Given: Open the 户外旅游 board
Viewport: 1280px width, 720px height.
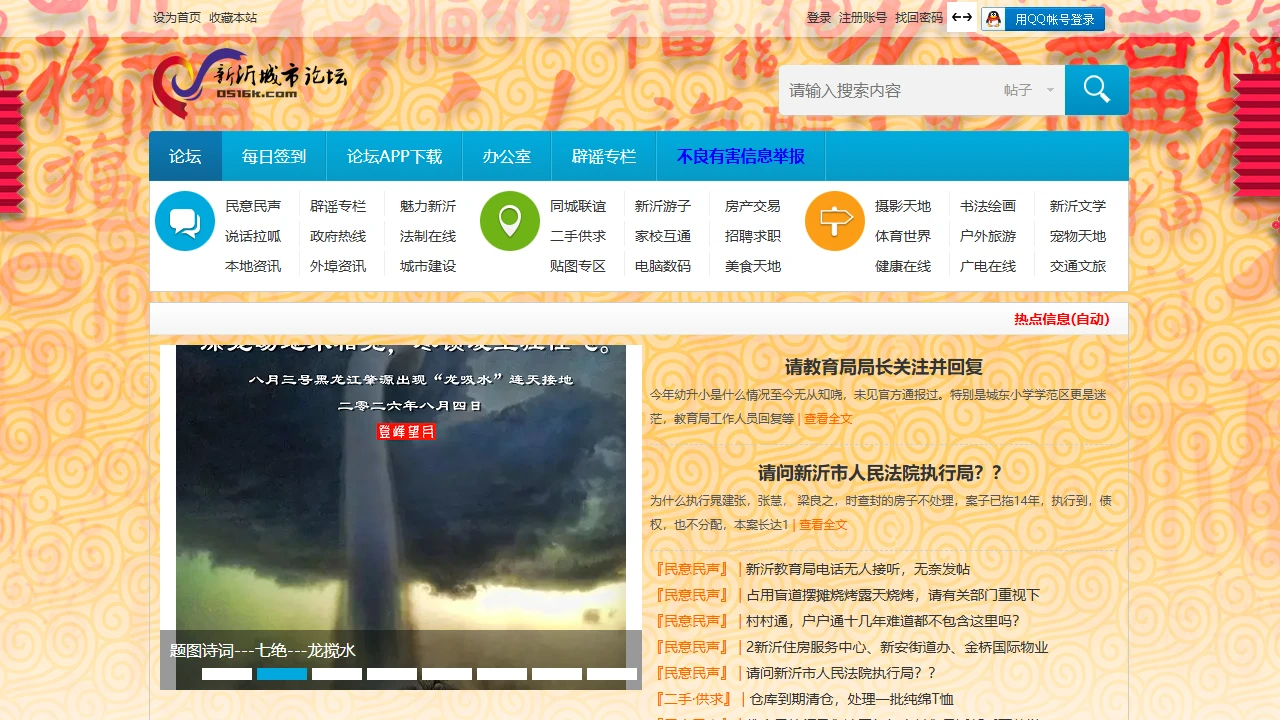Looking at the screenshot, I should 988,236.
